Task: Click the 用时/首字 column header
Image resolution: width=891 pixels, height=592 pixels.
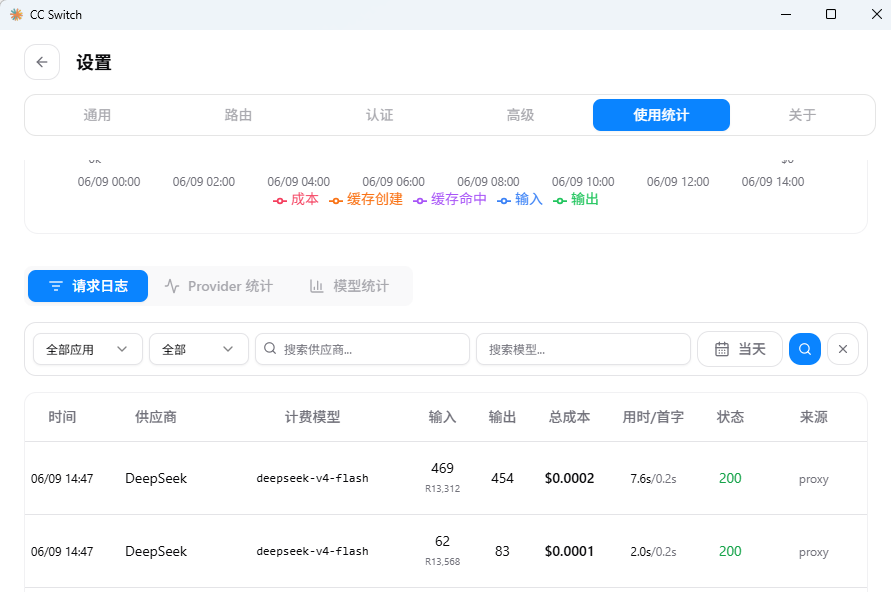Action: (653, 417)
